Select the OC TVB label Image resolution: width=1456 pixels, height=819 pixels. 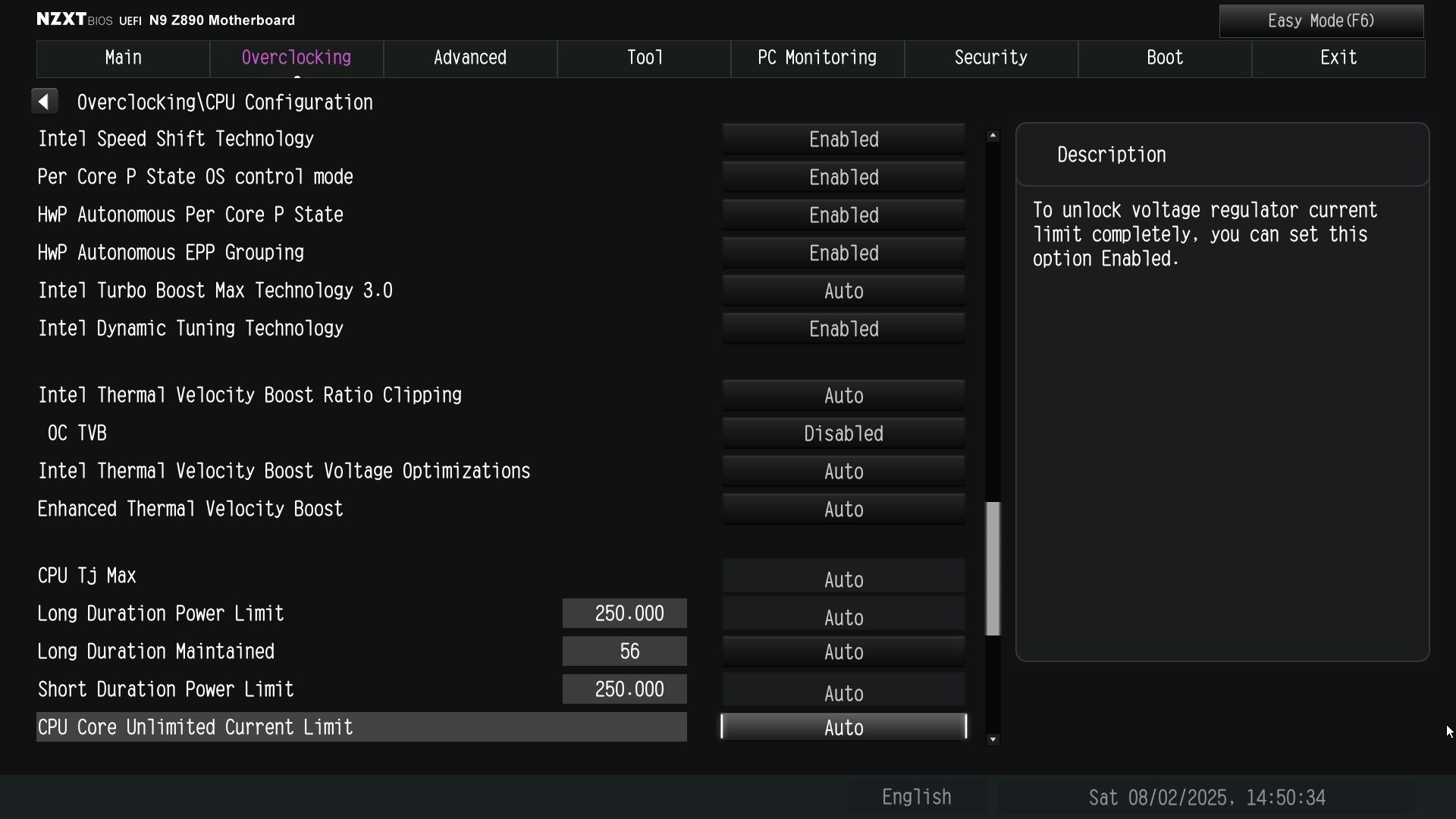[77, 434]
